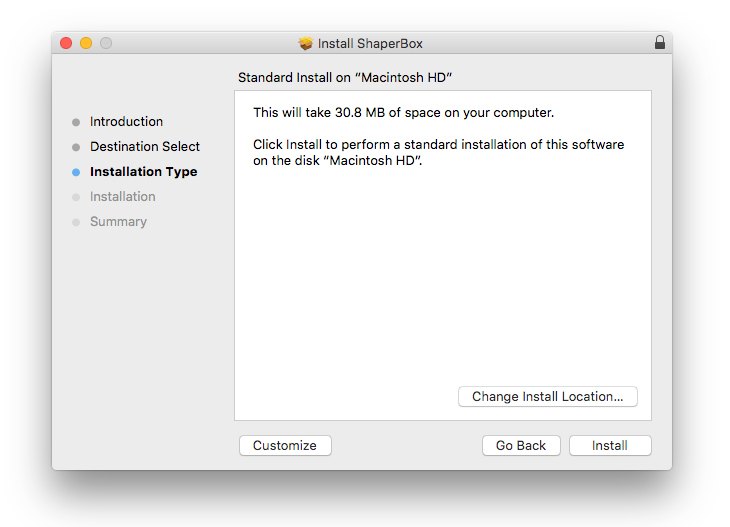Click the blue bullet beside Installation Type
The image size is (730, 527).
pos(76,172)
